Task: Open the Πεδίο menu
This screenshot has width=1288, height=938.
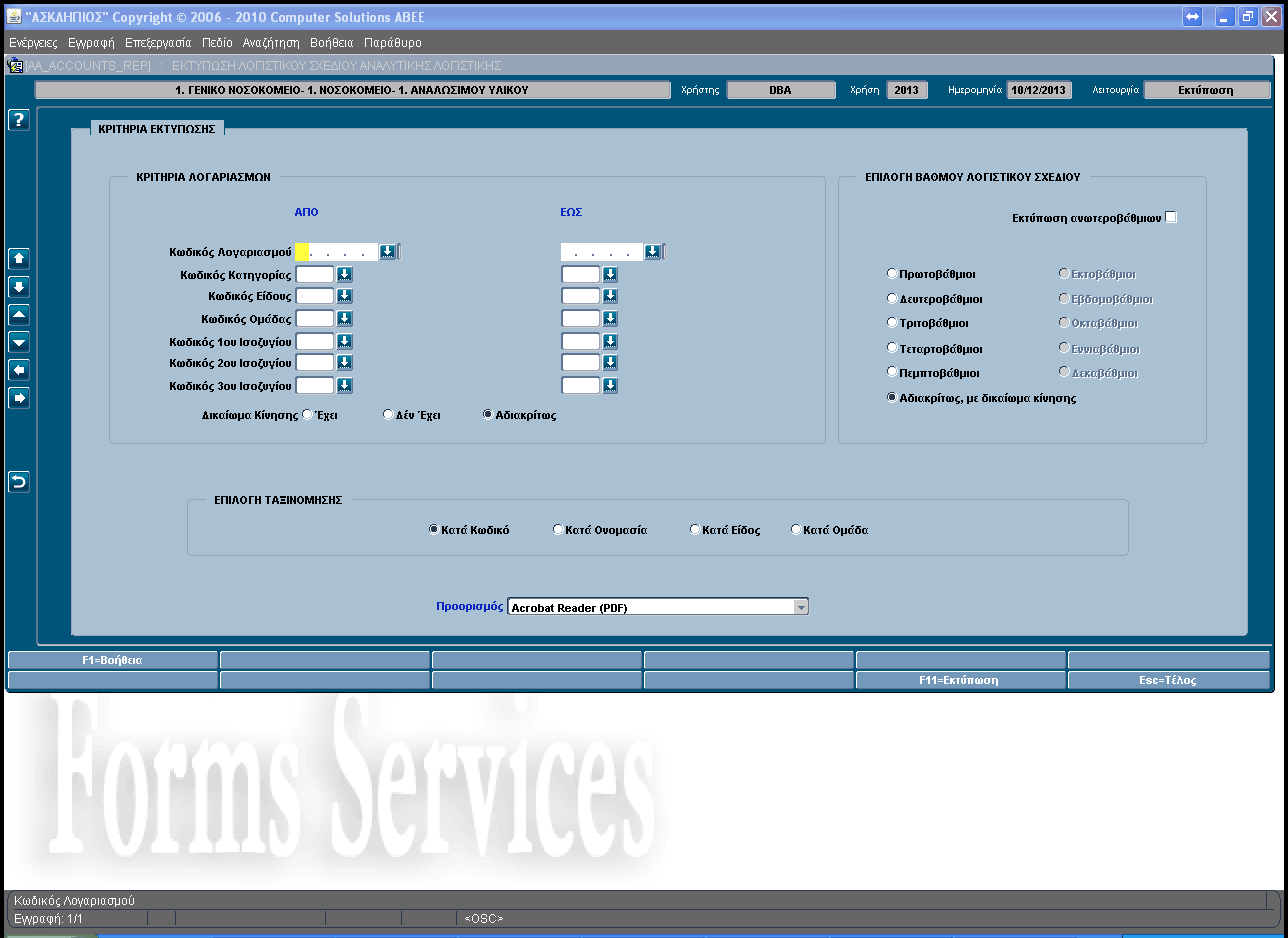Action: (x=217, y=43)
